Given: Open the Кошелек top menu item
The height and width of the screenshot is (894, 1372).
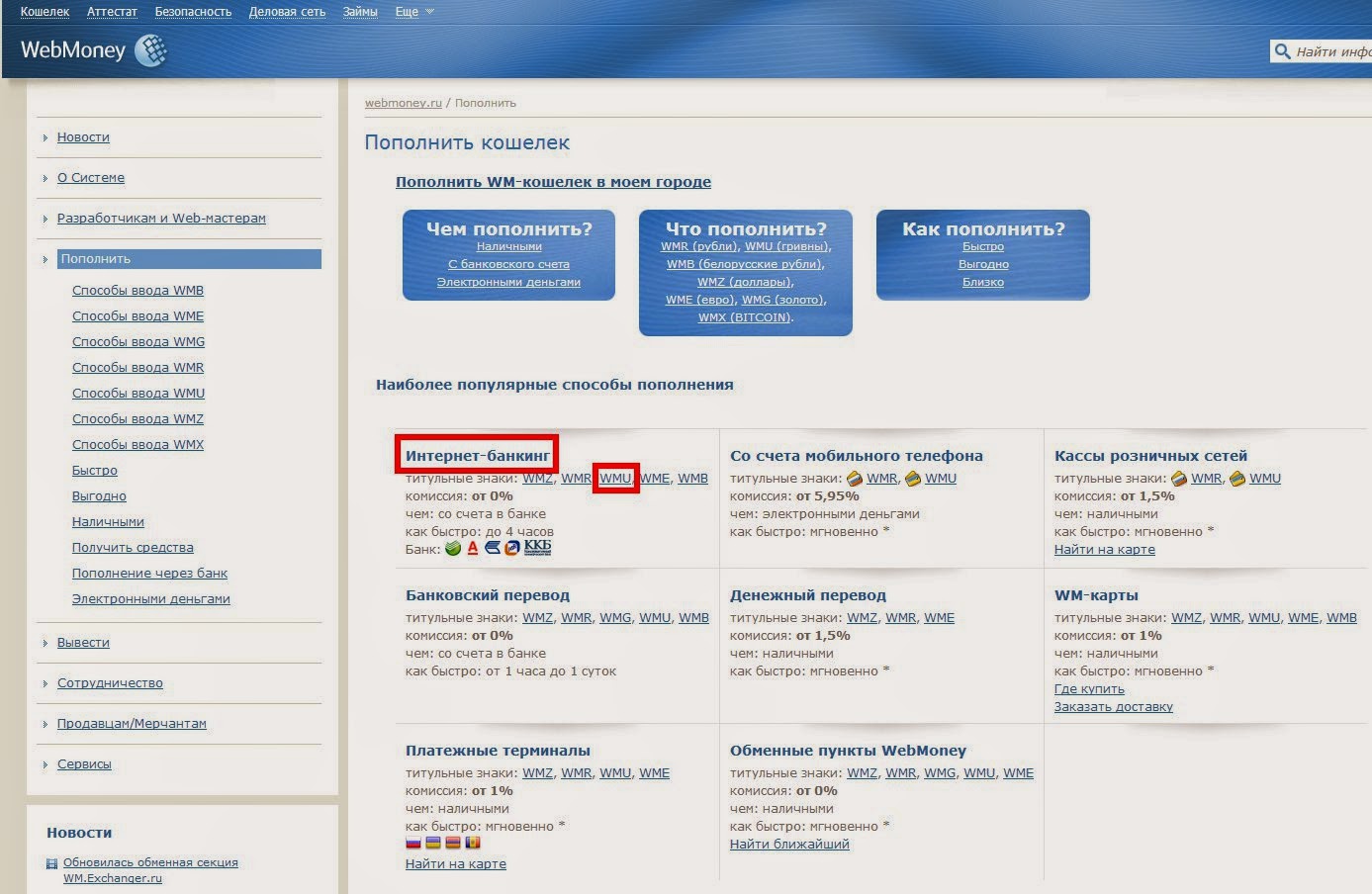Looking at the screenshot, I should [45, 12].
